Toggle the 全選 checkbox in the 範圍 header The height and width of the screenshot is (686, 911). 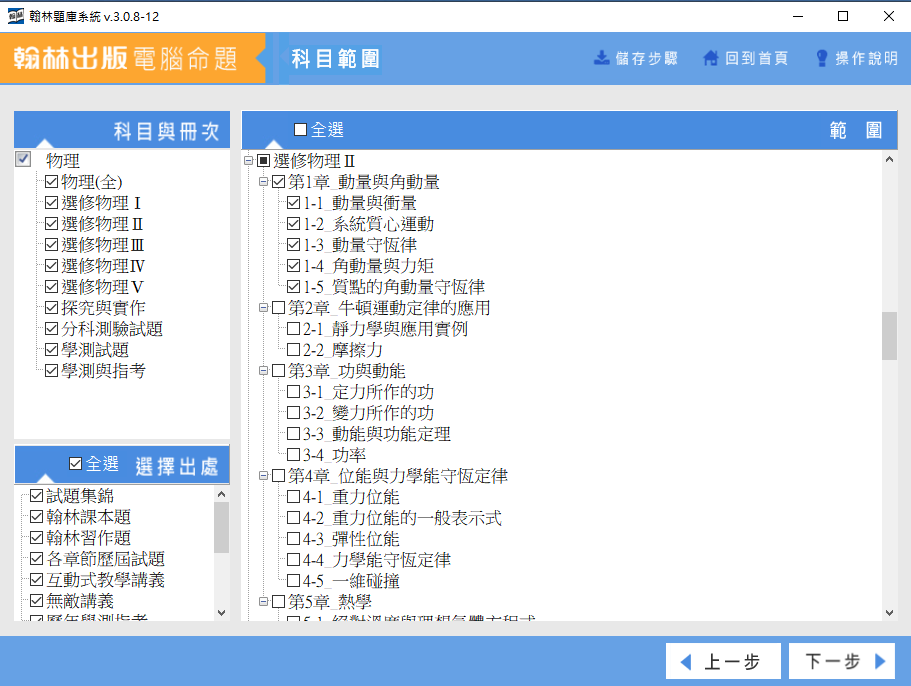pos(300,130)
